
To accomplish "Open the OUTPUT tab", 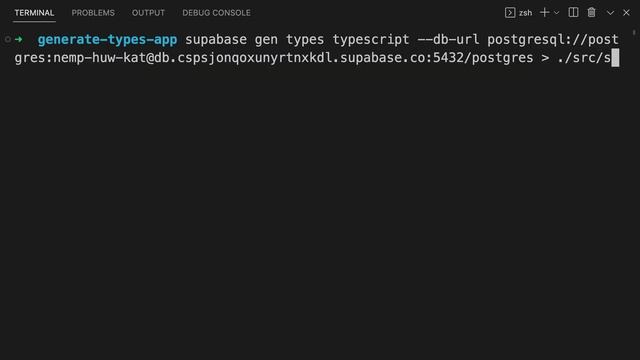I will click(148, 13).
